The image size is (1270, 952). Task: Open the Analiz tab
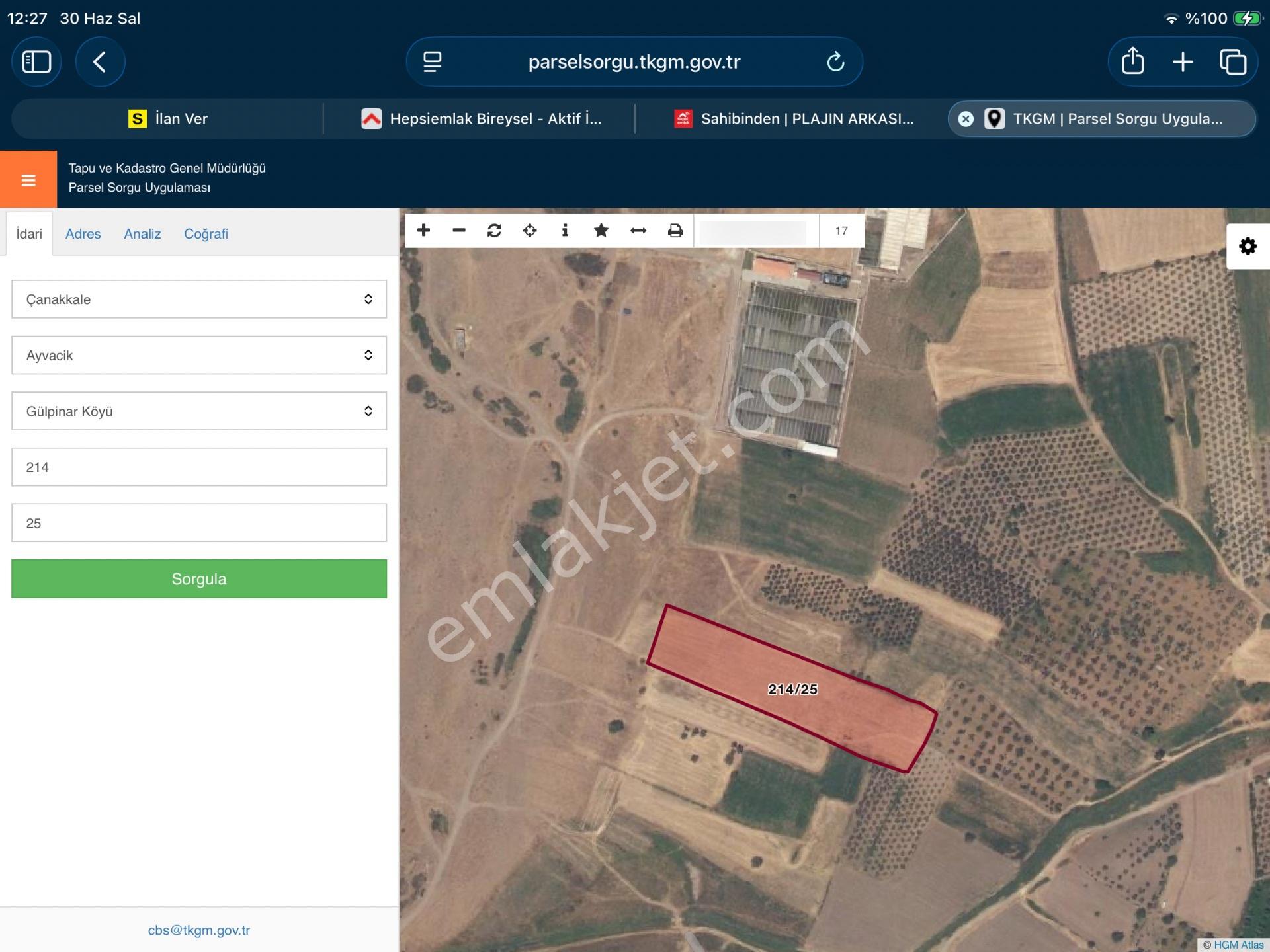(x=142, y=233)
